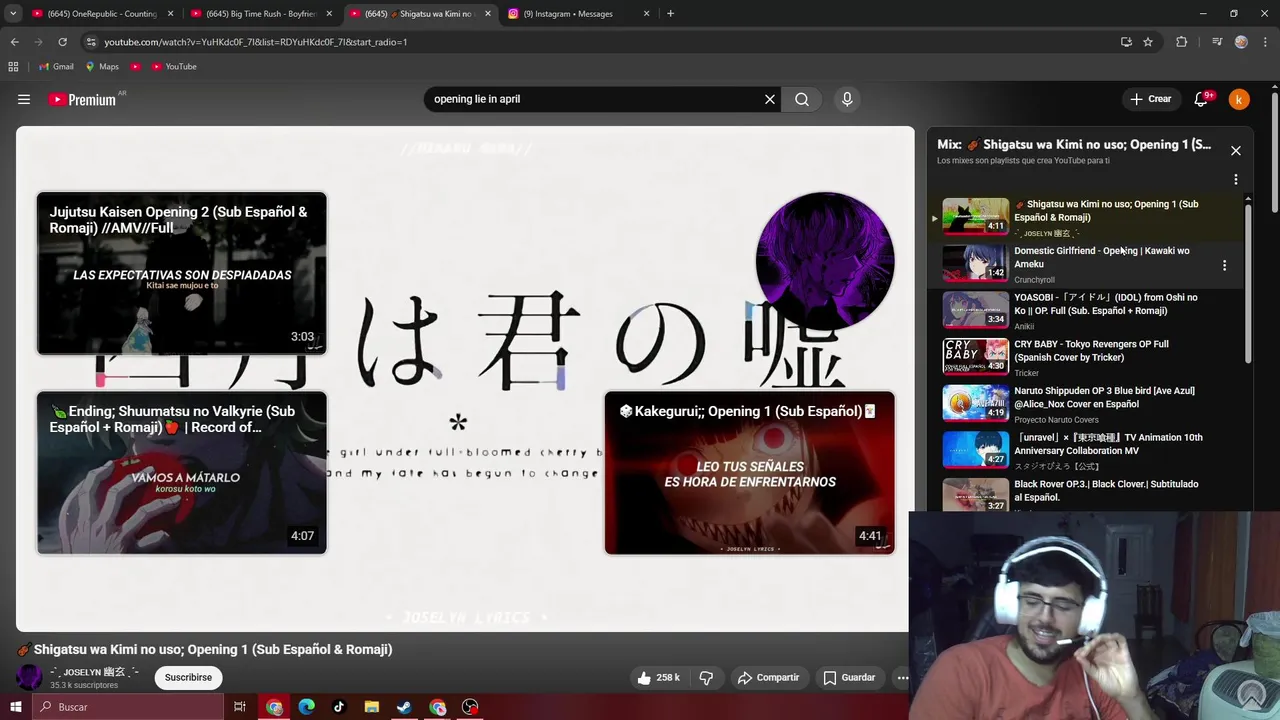Open File Explorer from the taskbar

(371, 707)
